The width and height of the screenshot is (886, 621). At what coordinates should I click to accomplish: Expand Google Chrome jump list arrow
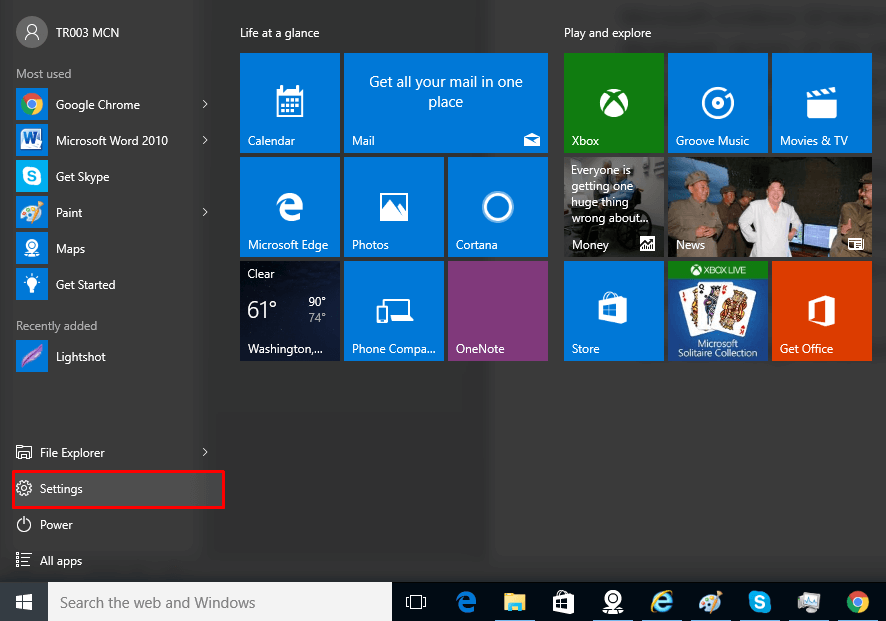205,105
